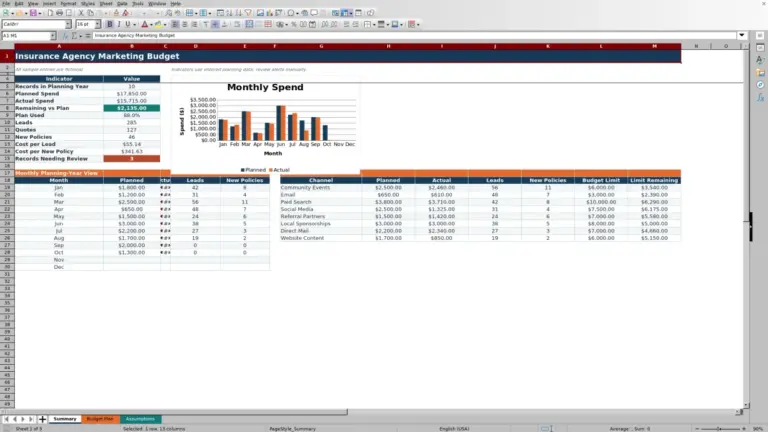This screenshot has width=768, height=432.
Task: Click the Italic formatting icon
Action: click(119, 24)
